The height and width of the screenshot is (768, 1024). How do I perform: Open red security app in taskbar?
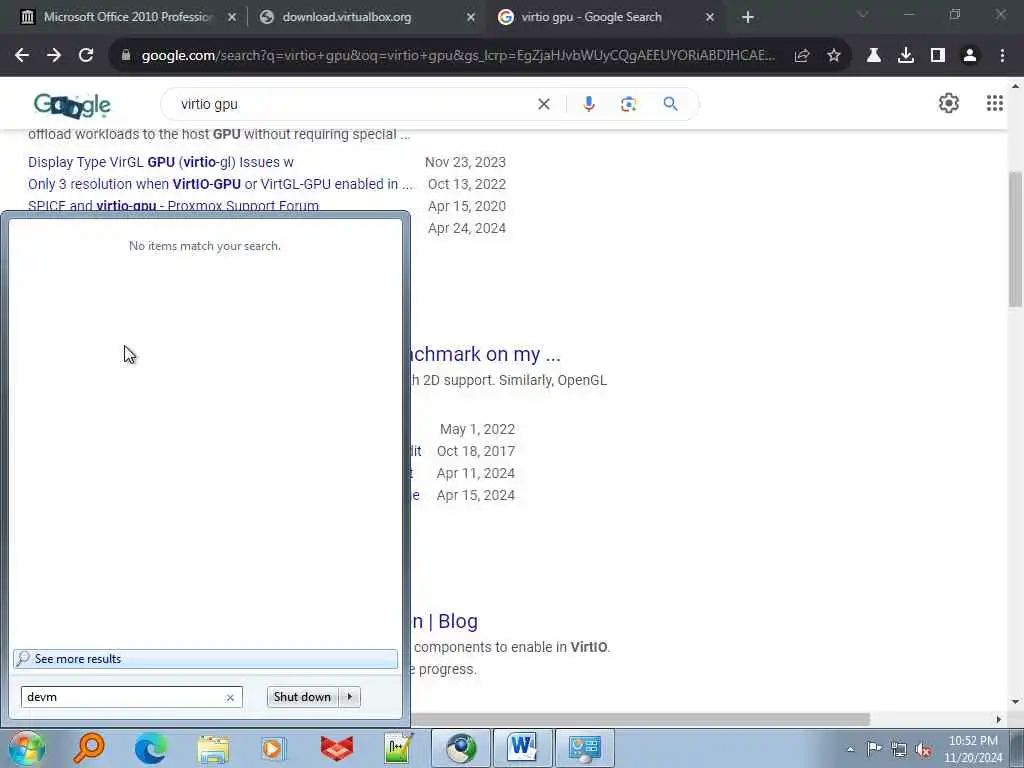click(x=336, y=748)
